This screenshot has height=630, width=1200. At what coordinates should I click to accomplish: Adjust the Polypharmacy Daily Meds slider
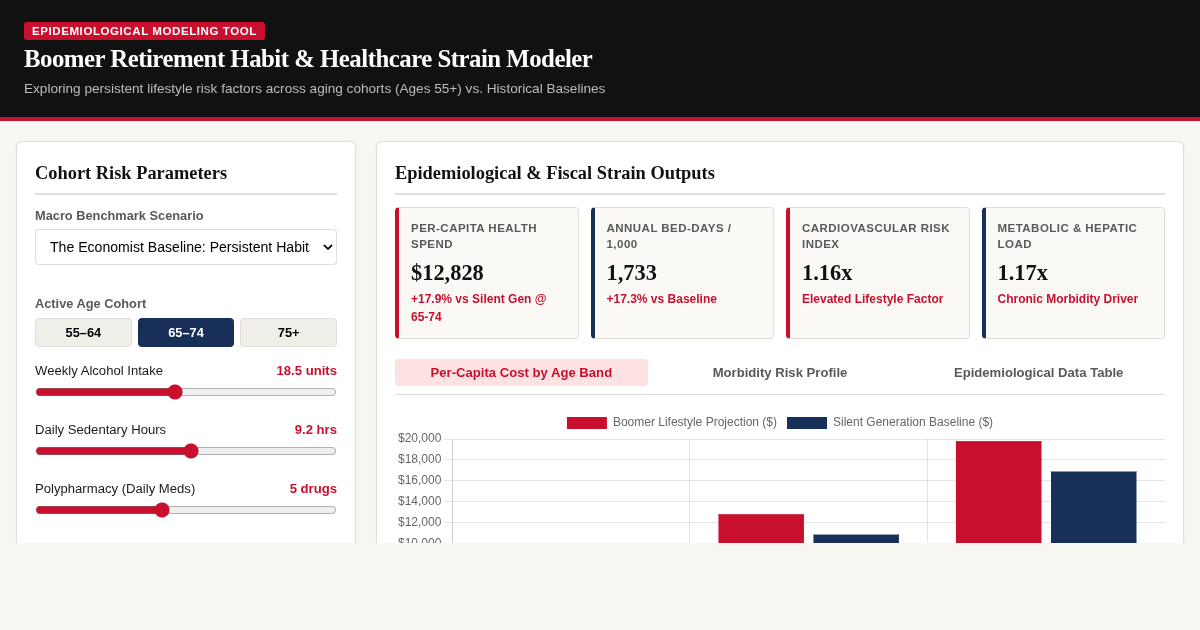point(186,510)
